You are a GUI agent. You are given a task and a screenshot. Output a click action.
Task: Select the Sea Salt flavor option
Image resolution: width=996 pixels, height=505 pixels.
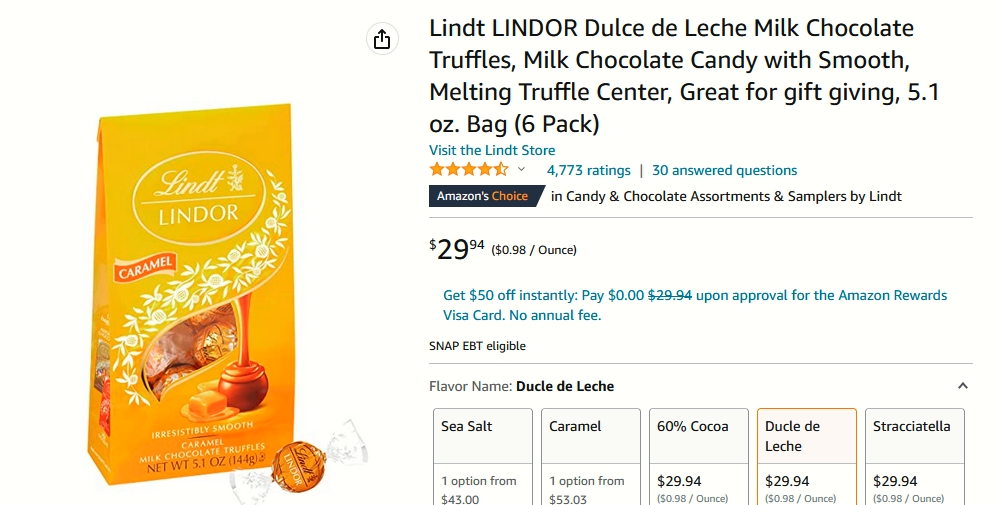[x=483, y=457]
